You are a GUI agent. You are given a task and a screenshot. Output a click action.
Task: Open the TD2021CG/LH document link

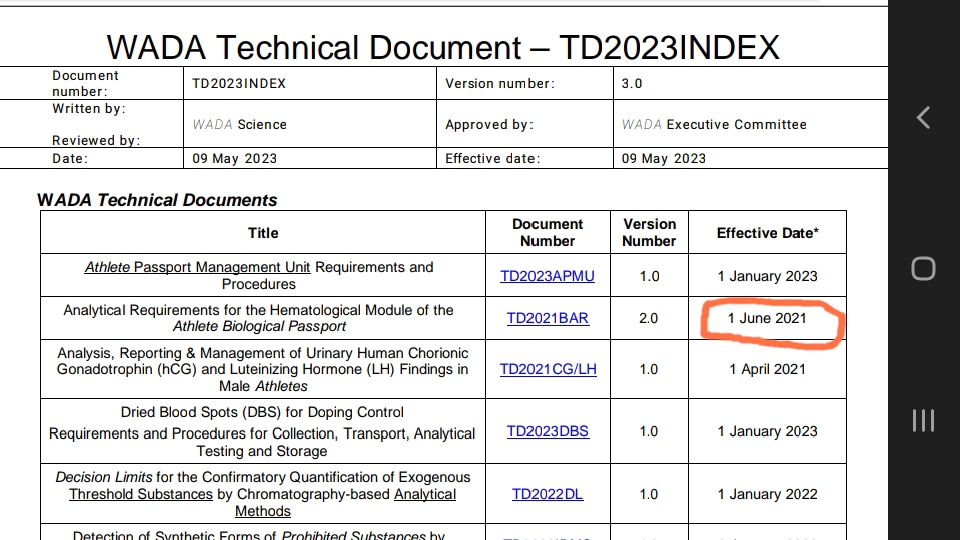pyautogui.click(x=547, y=369)
